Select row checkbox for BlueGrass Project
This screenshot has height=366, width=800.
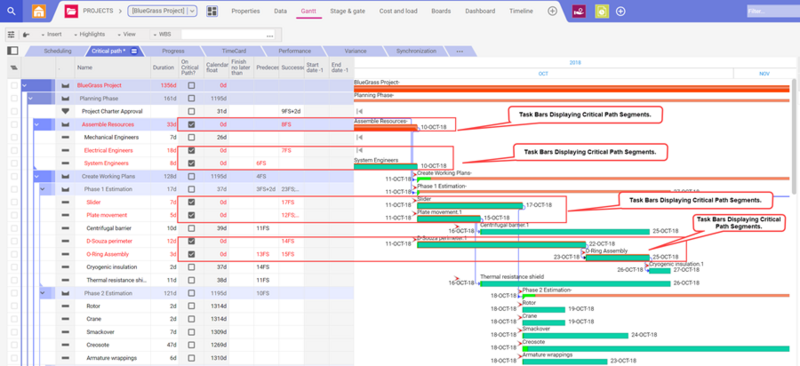[x=14, y=86]
